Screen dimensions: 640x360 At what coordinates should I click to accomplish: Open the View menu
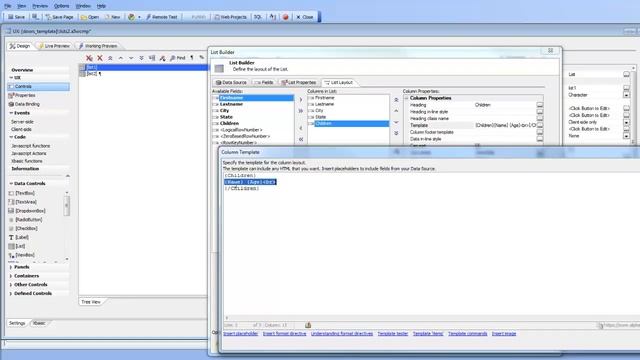tap(22, 6)
